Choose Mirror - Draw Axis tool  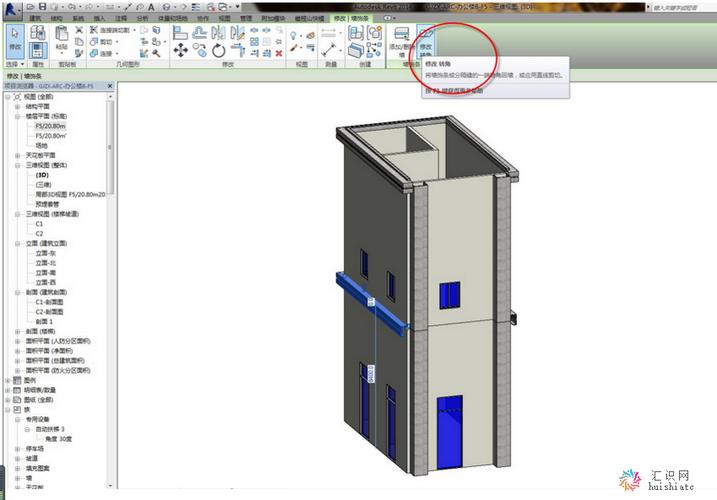click(237, 33)
